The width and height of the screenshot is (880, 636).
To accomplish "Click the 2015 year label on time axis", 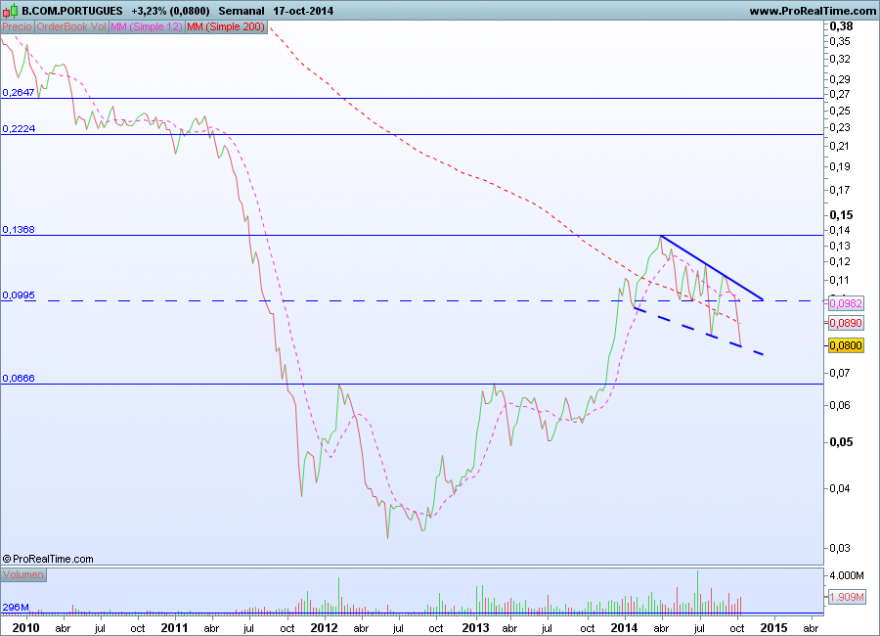I will pos(773,628).
